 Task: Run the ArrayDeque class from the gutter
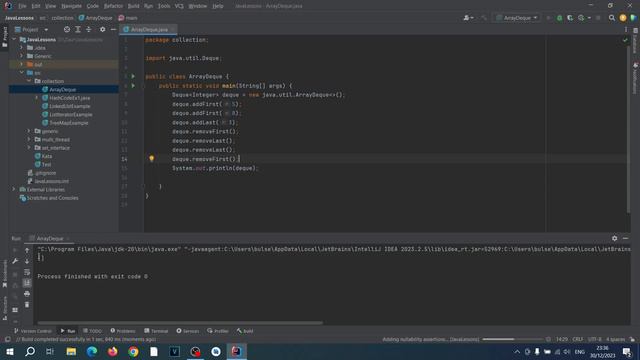[x=133, y=76]
